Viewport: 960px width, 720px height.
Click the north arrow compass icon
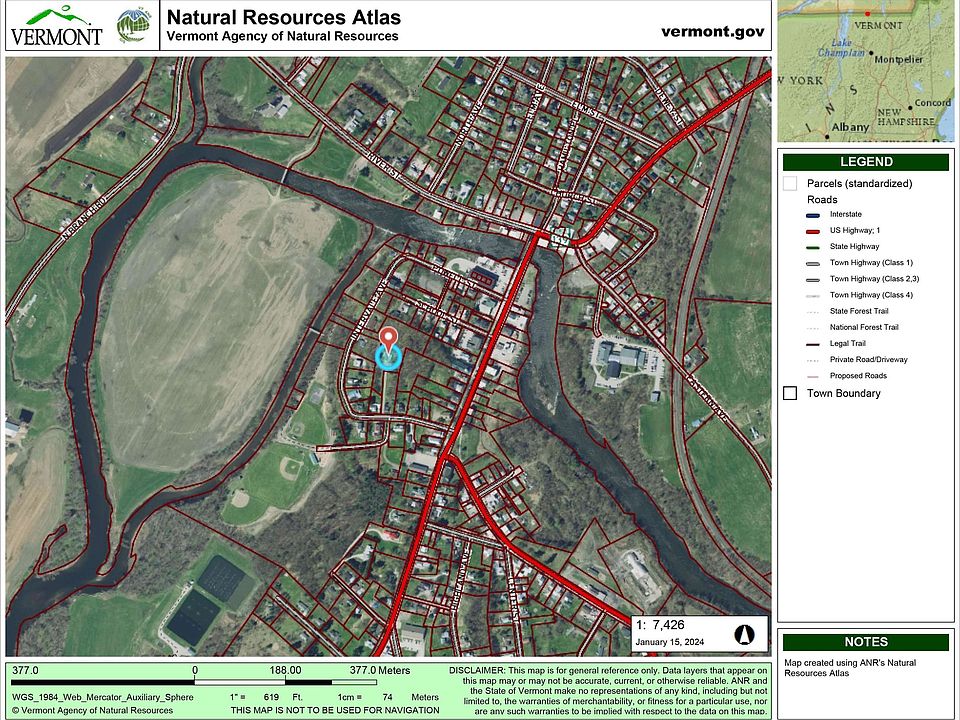point(744,633)
